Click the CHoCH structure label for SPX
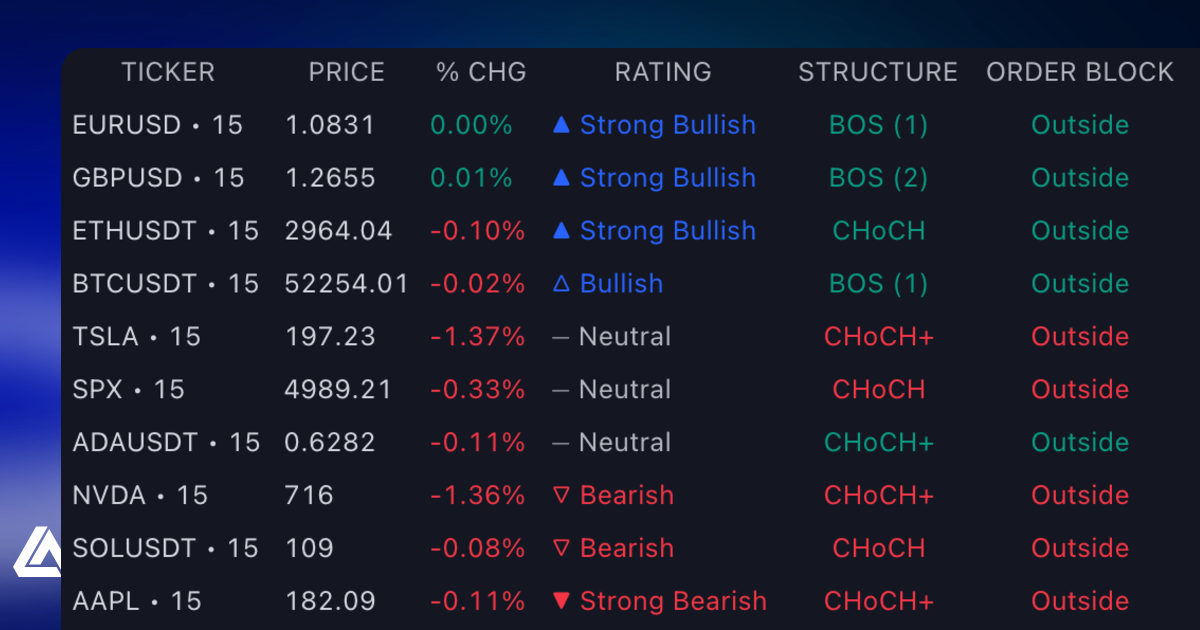This screenshot has height=630, width=1200. click(x=878, y=390)
